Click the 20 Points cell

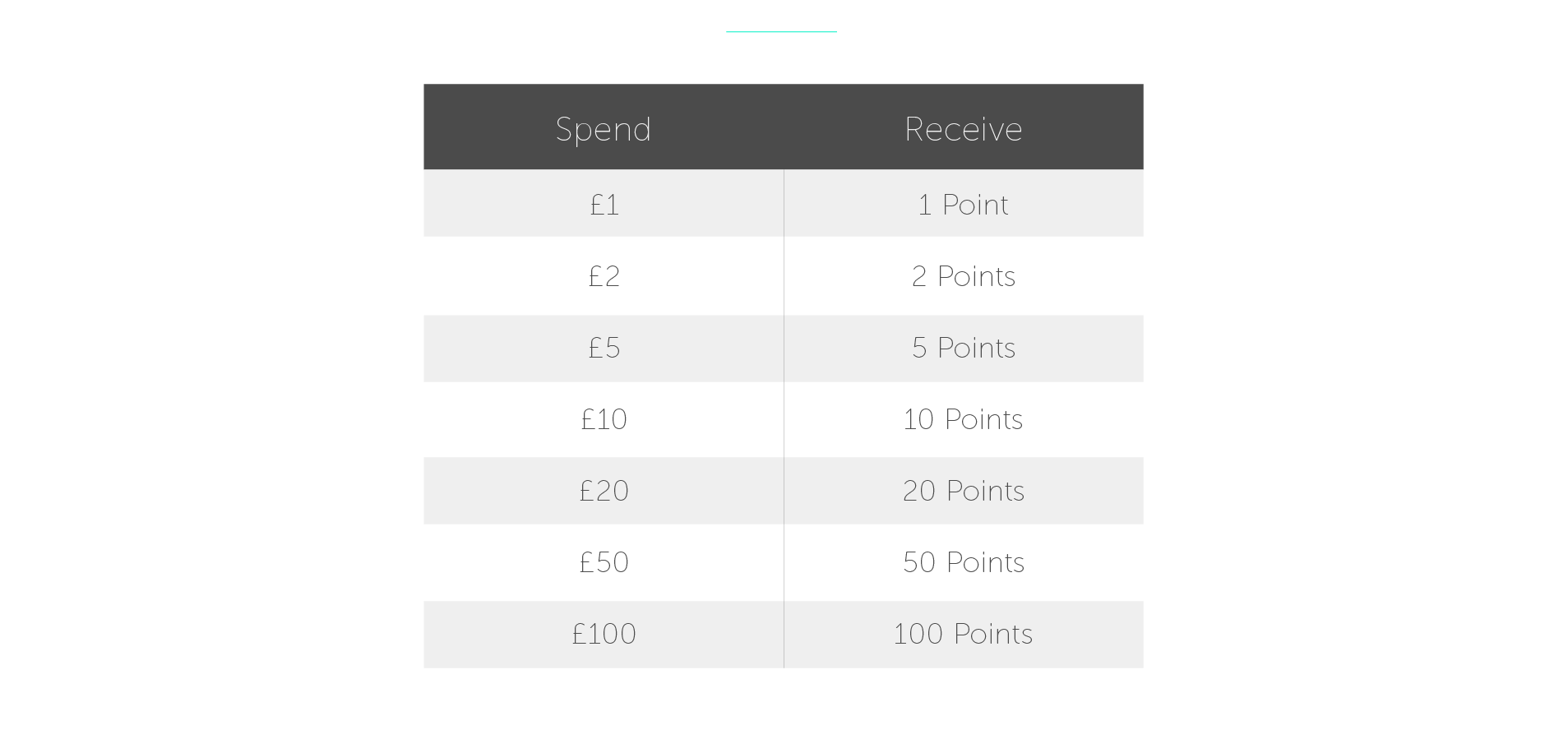(963, 491)
